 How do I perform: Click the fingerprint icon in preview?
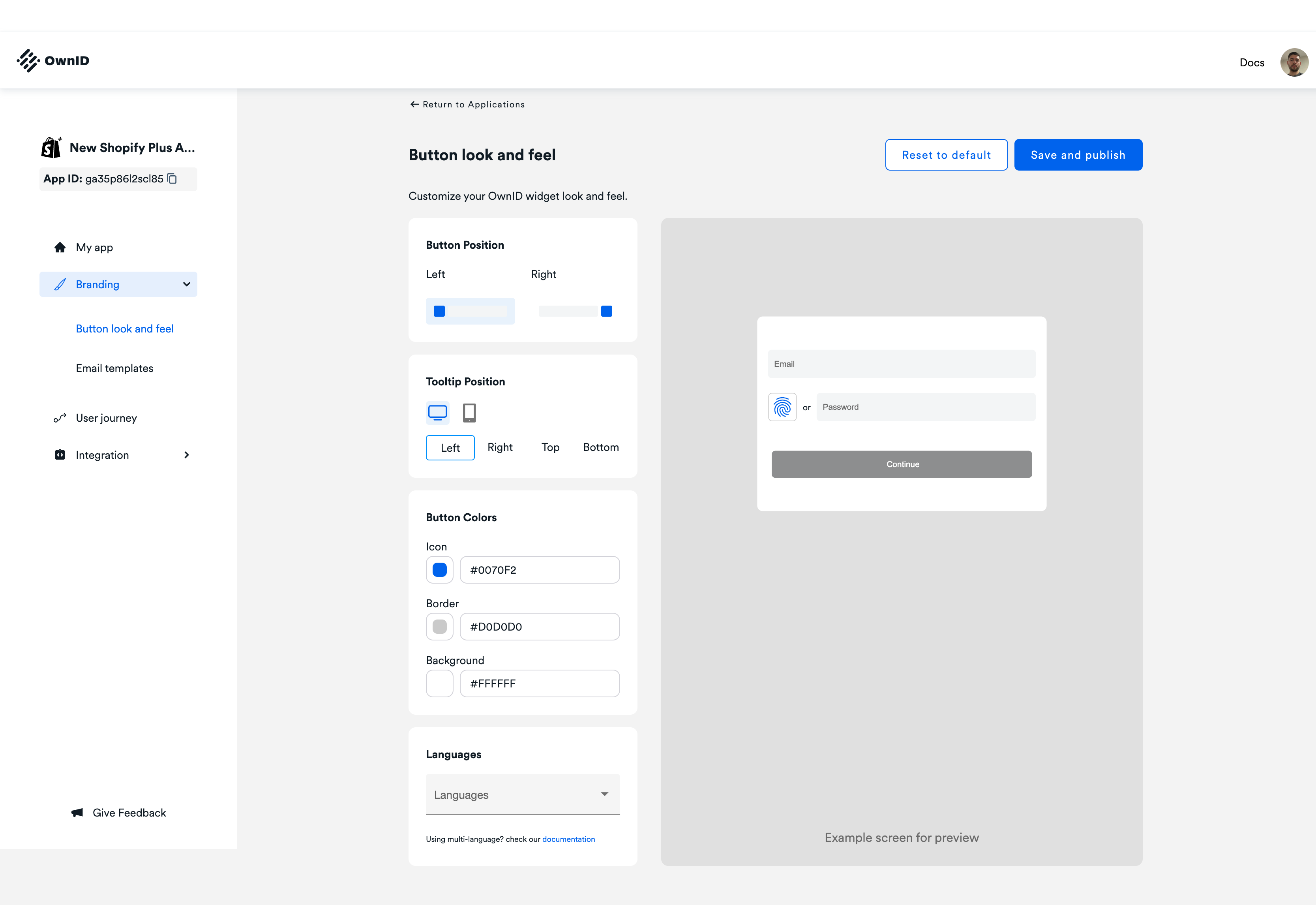pos(782,407)
